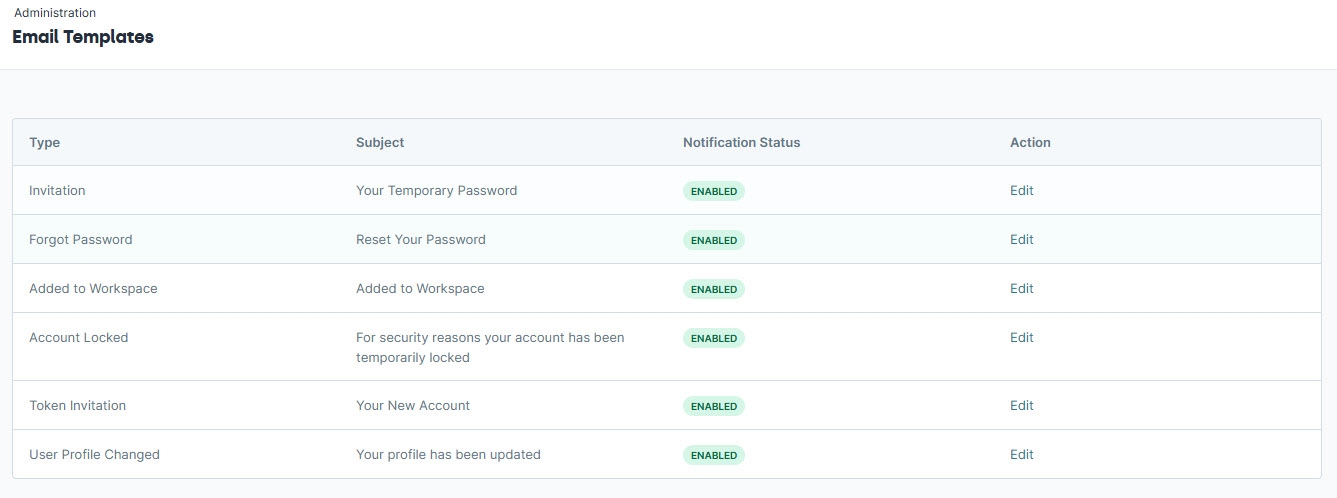1337x498 pixels.
Task: Edit the Added to Workspace template
Action: tap(1021, 288)
